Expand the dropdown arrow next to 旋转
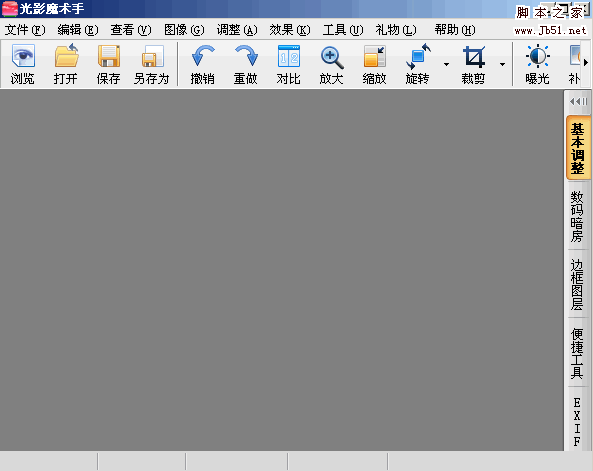Viewport: 593px width, 471px height. (446, 64)
